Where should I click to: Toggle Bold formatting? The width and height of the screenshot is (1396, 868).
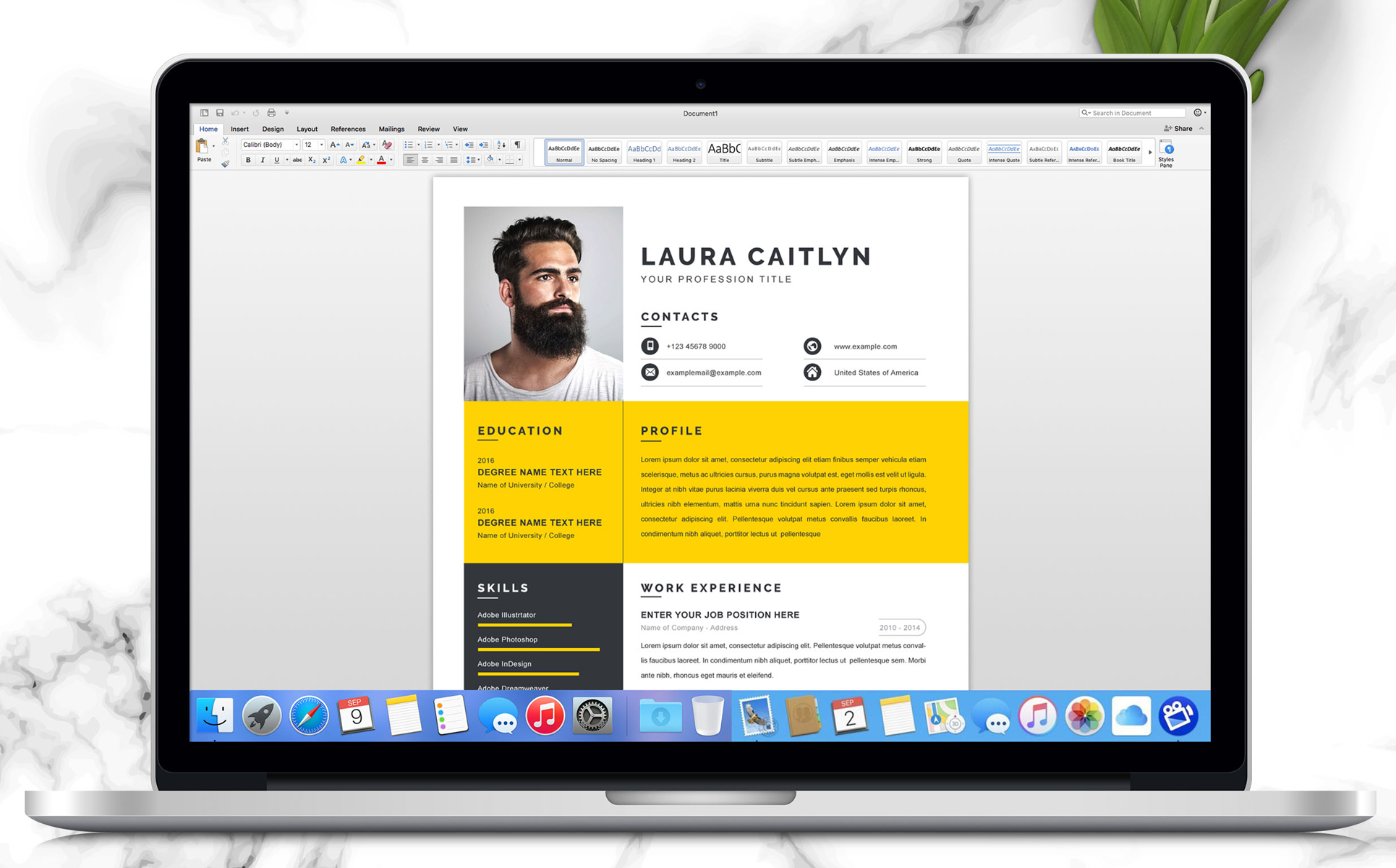pos(248,160)
